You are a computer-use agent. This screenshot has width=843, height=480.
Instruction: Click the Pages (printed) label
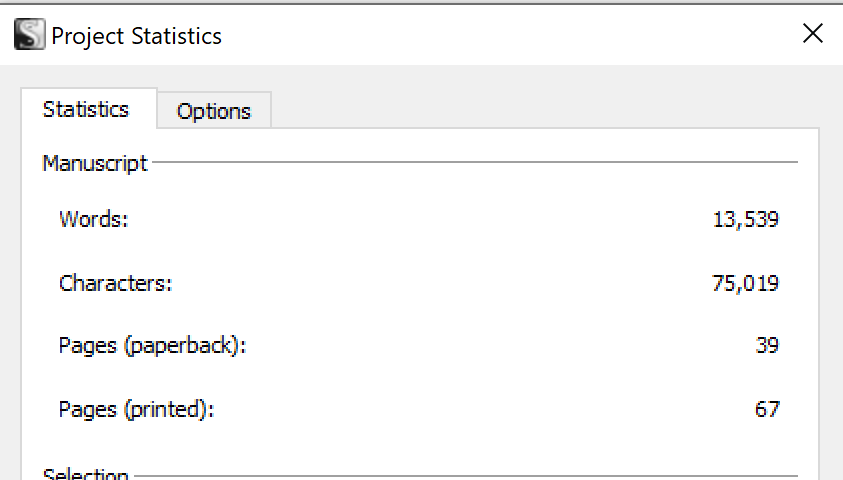tap(136, 410)
